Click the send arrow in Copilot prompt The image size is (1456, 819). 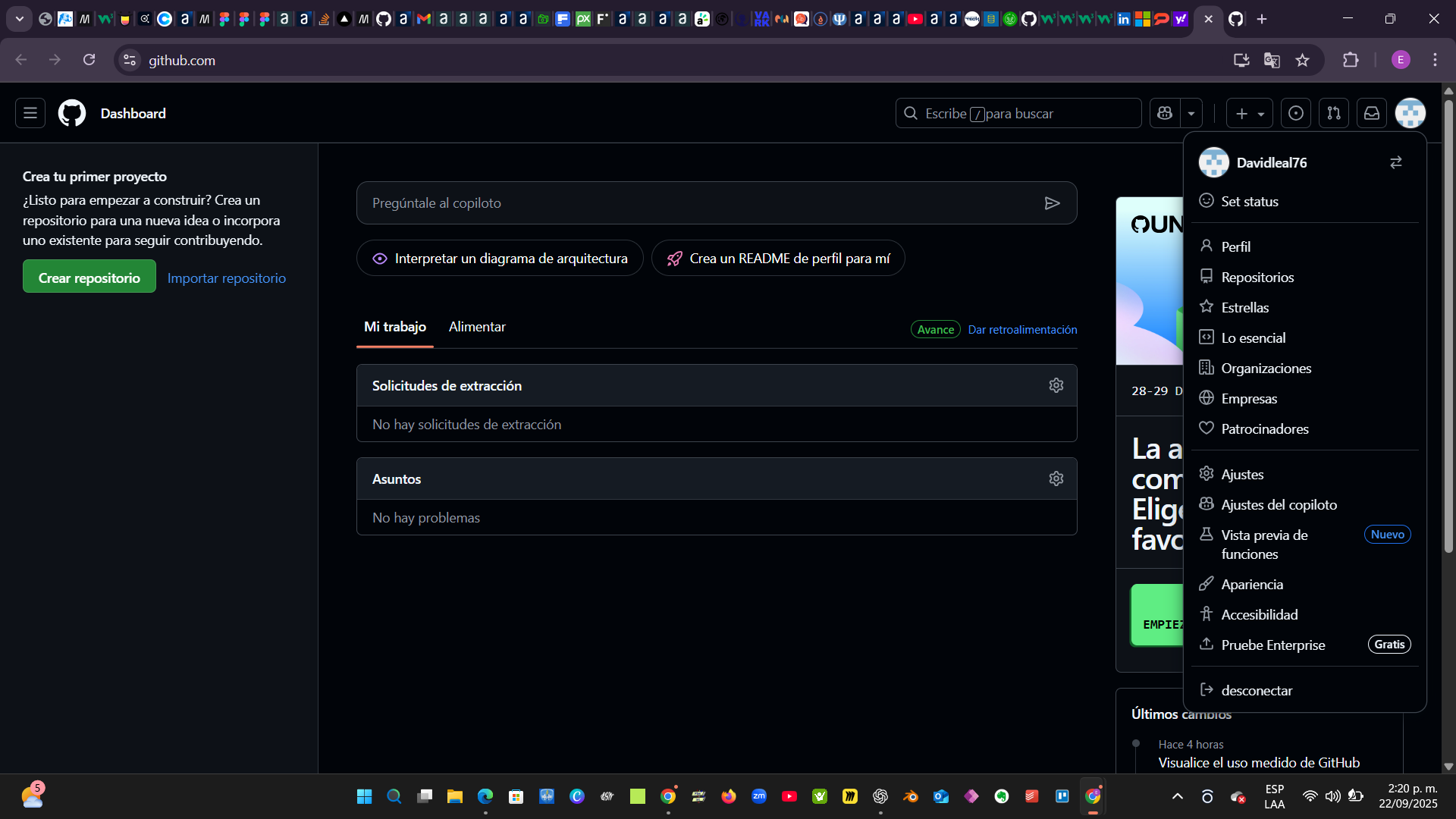(x=1052, y=203)
